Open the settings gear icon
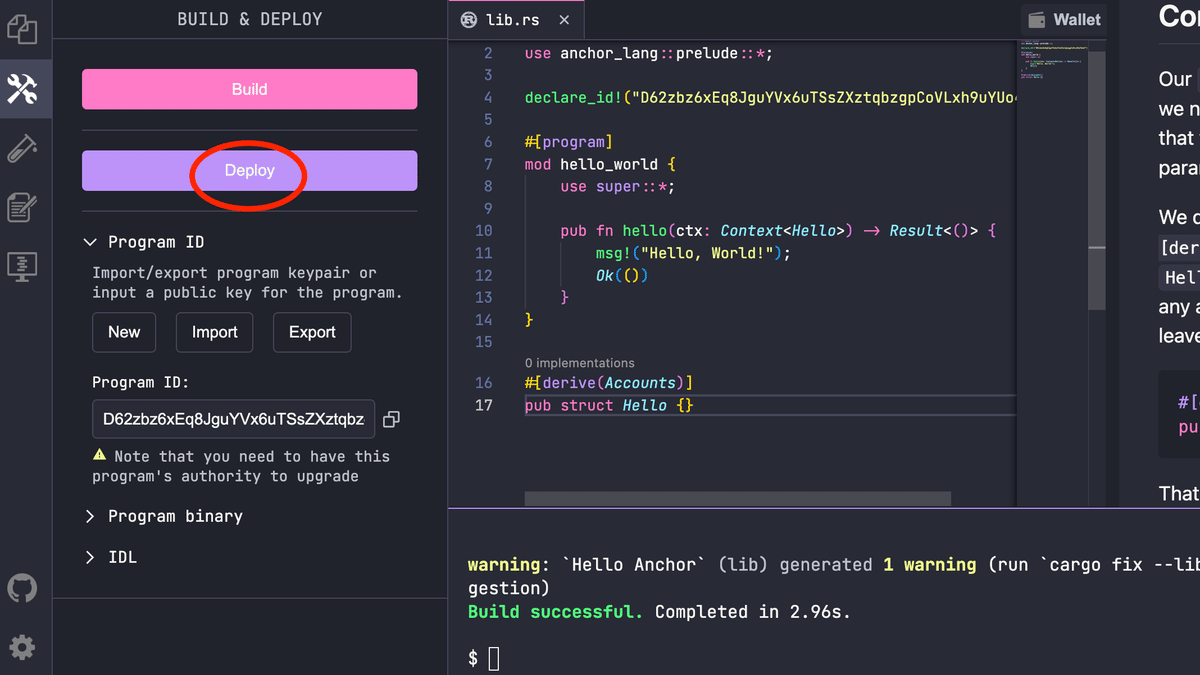The height and width of the screenshot is (675, 1200). [x=22, y=647]
